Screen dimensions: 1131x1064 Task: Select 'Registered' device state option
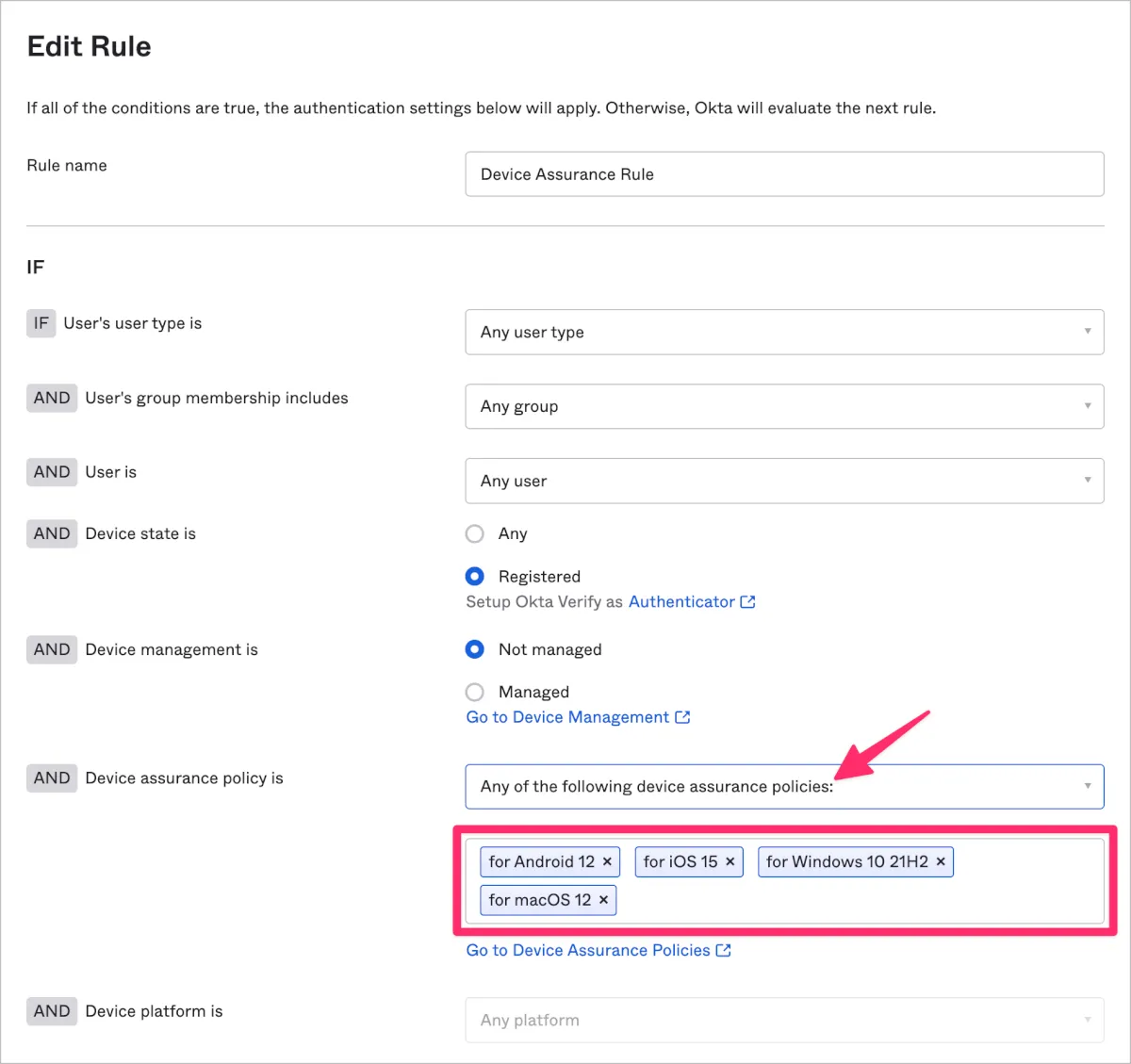coord(475,576)
